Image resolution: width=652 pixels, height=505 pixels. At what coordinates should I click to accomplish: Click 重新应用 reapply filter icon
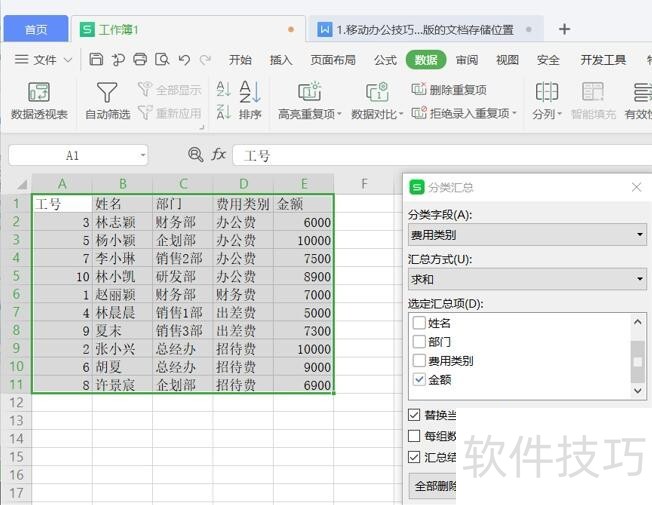pyautogui.click(x=170, y=113)
